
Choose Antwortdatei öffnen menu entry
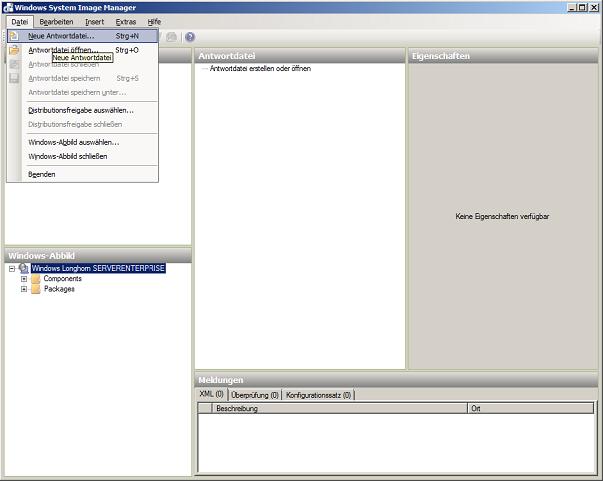83,50
